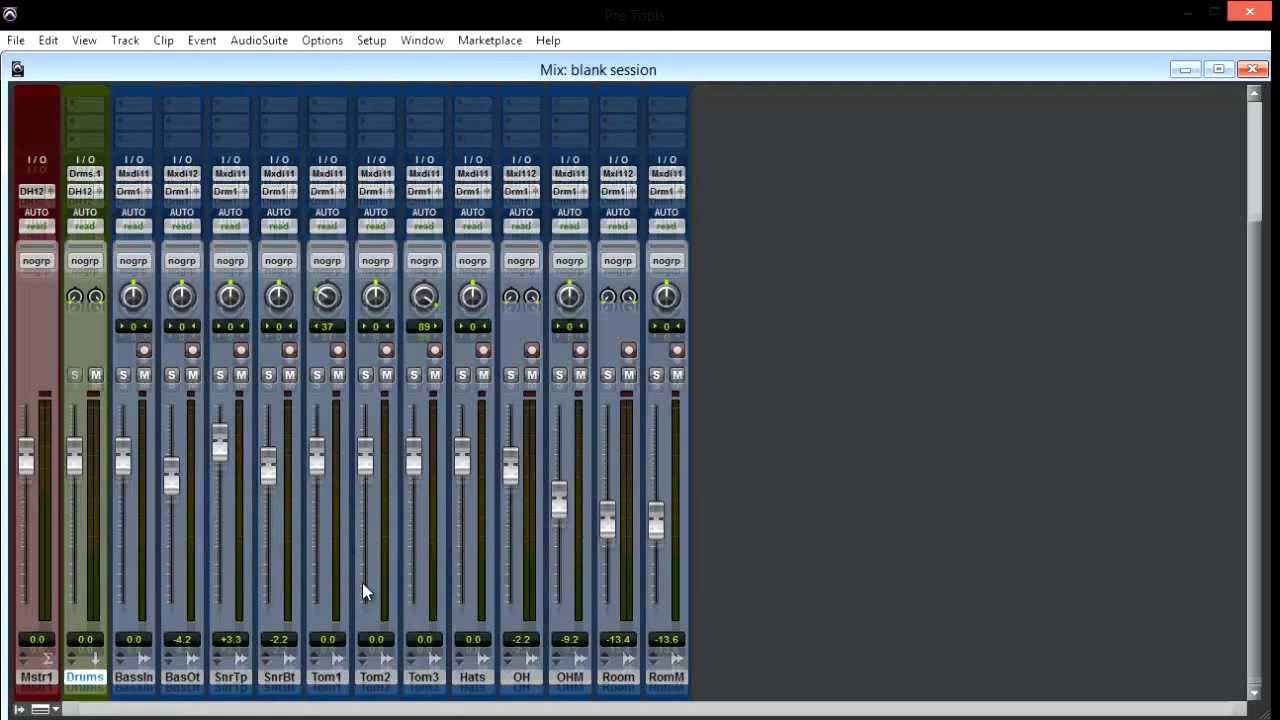1280x720 pixels.
Task: Click the OHM volume fader
Action: click(x=559, y=501)
